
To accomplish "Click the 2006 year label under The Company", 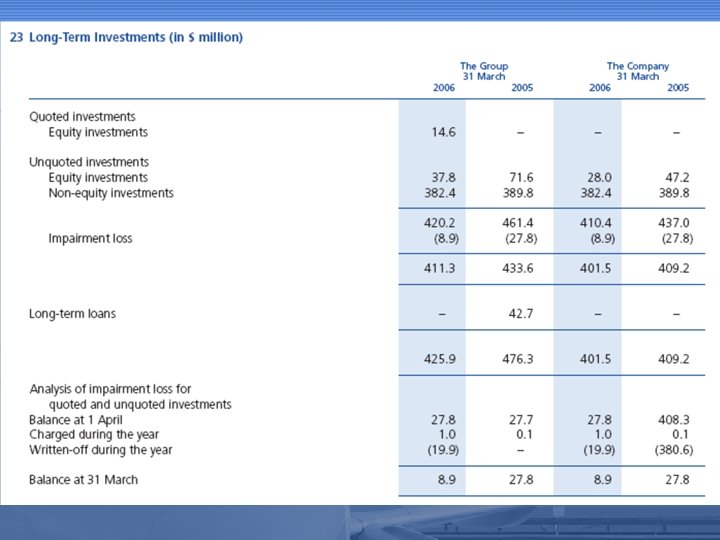I will [600, 88].
